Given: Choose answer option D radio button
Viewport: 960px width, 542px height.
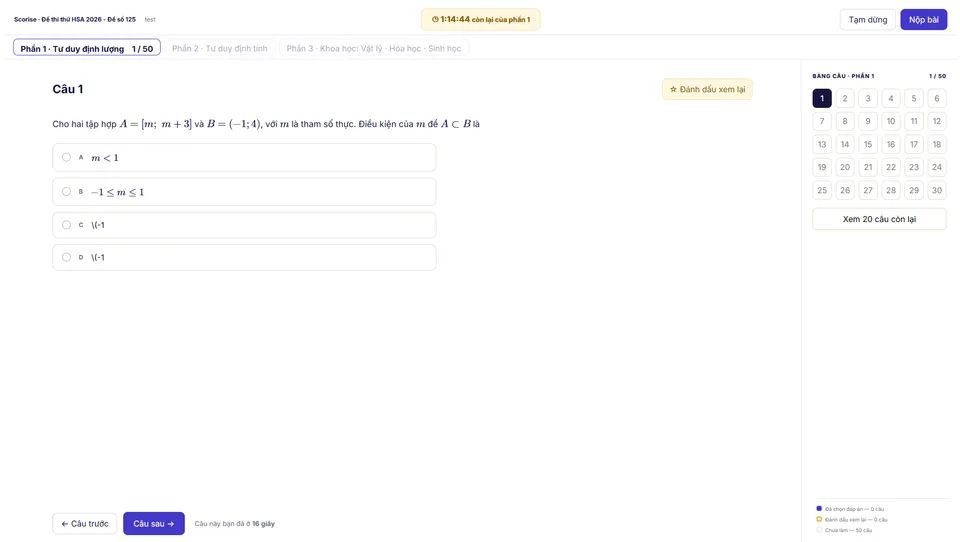Looking at the screenshot, I should pos(66,257).
